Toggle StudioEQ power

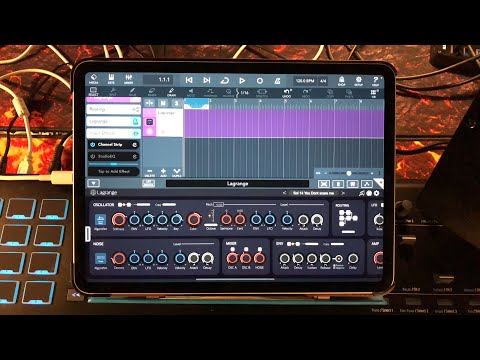click(x=93, y=156)
